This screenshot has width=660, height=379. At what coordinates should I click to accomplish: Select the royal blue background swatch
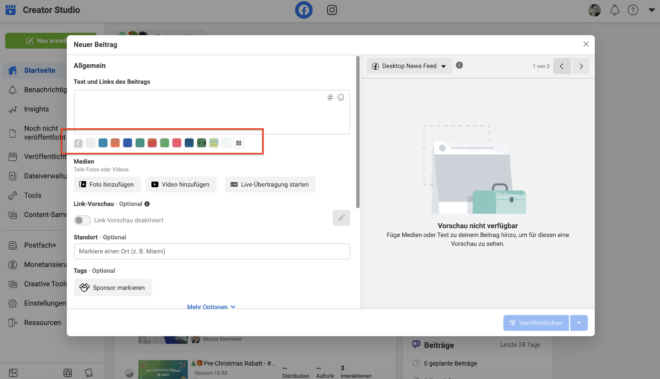(128, 143)
